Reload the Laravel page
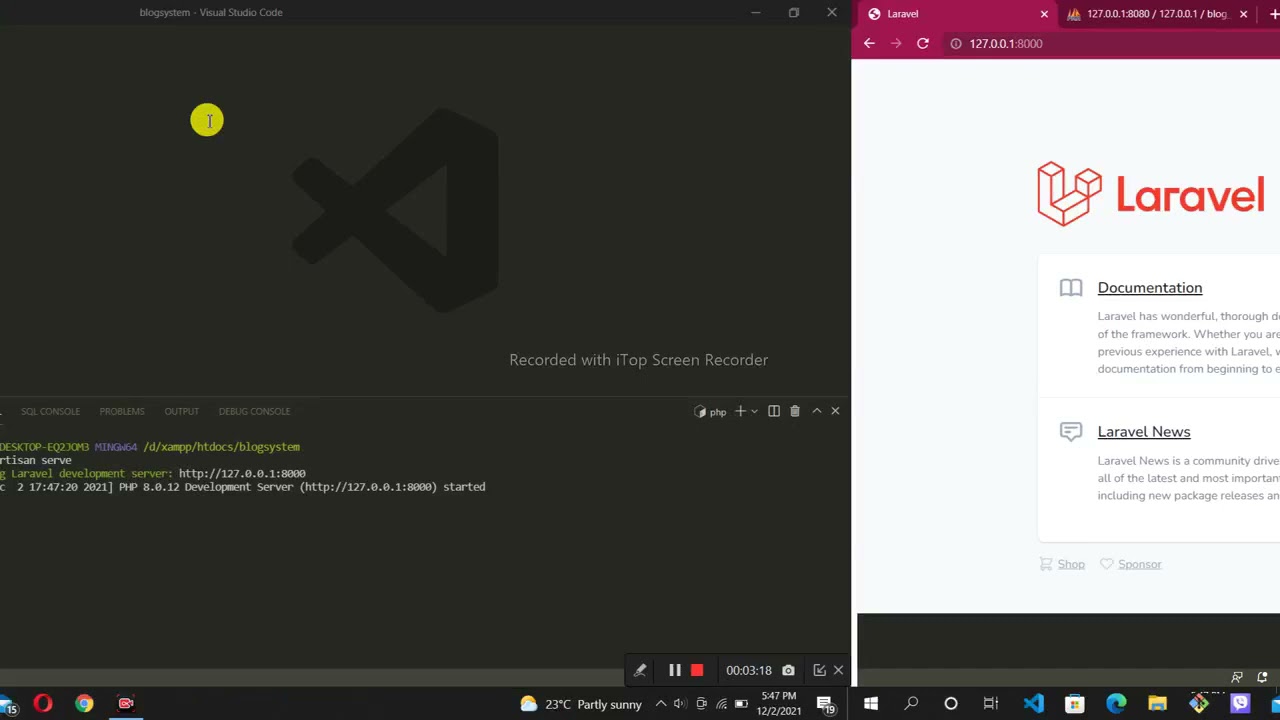Screen dimensions: 1280x720 click(x=922, y=43)
